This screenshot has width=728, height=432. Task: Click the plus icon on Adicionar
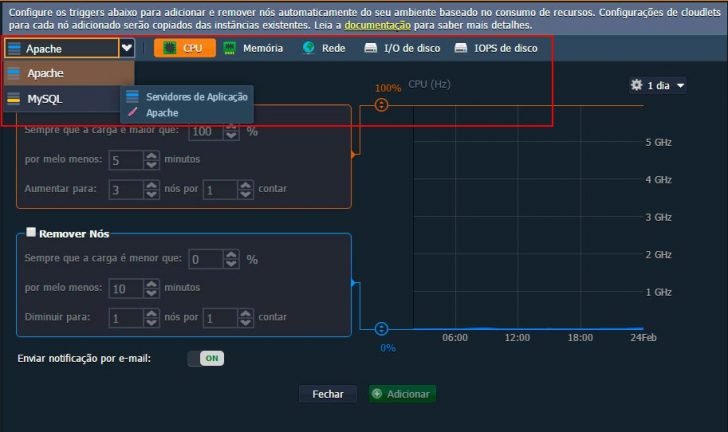click(x=377, y=393)
